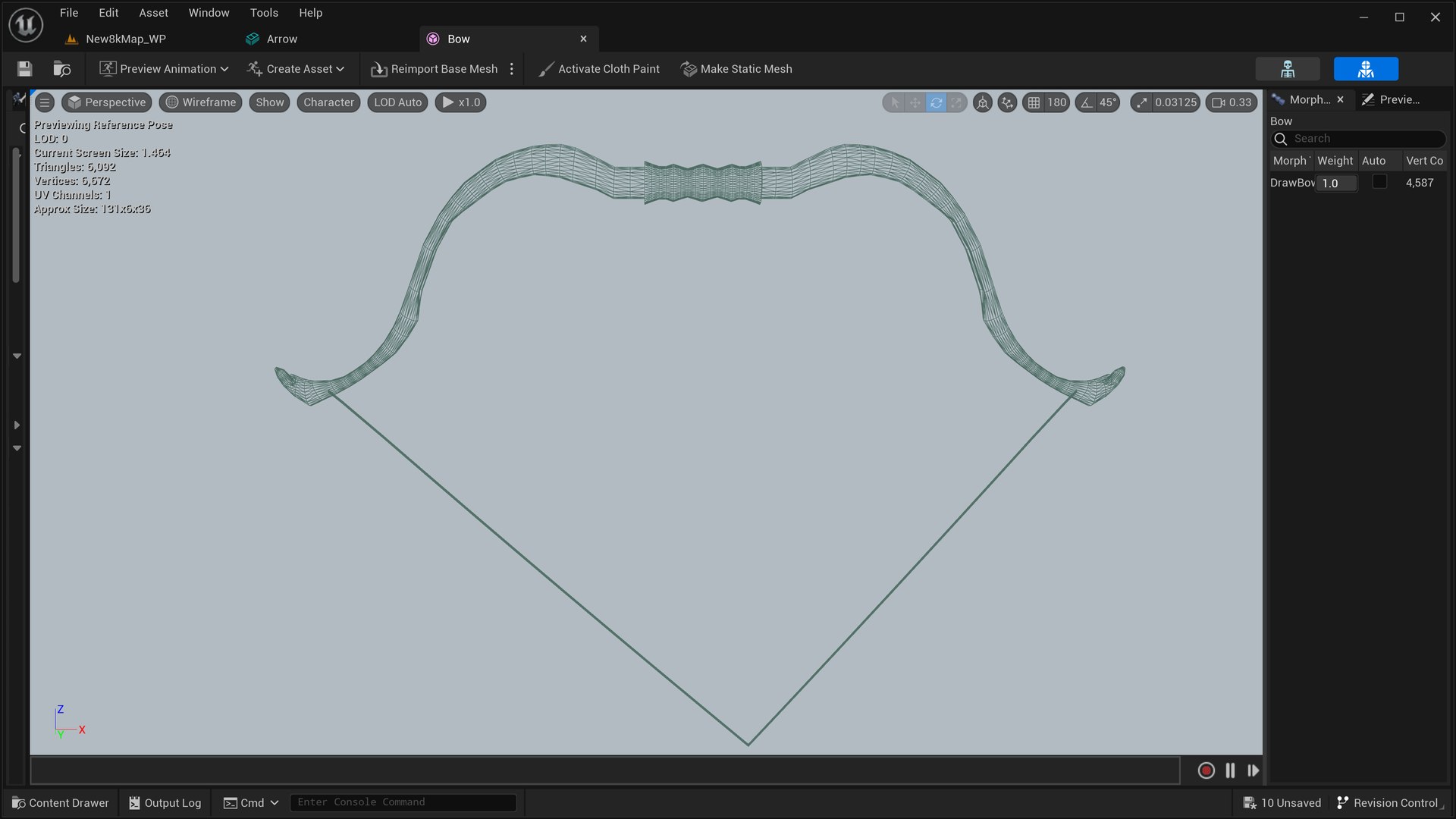The height and width of the screenshot is (819, 1456).
Task: Expand Preview Animation dropdown
Action: [164, 69]
